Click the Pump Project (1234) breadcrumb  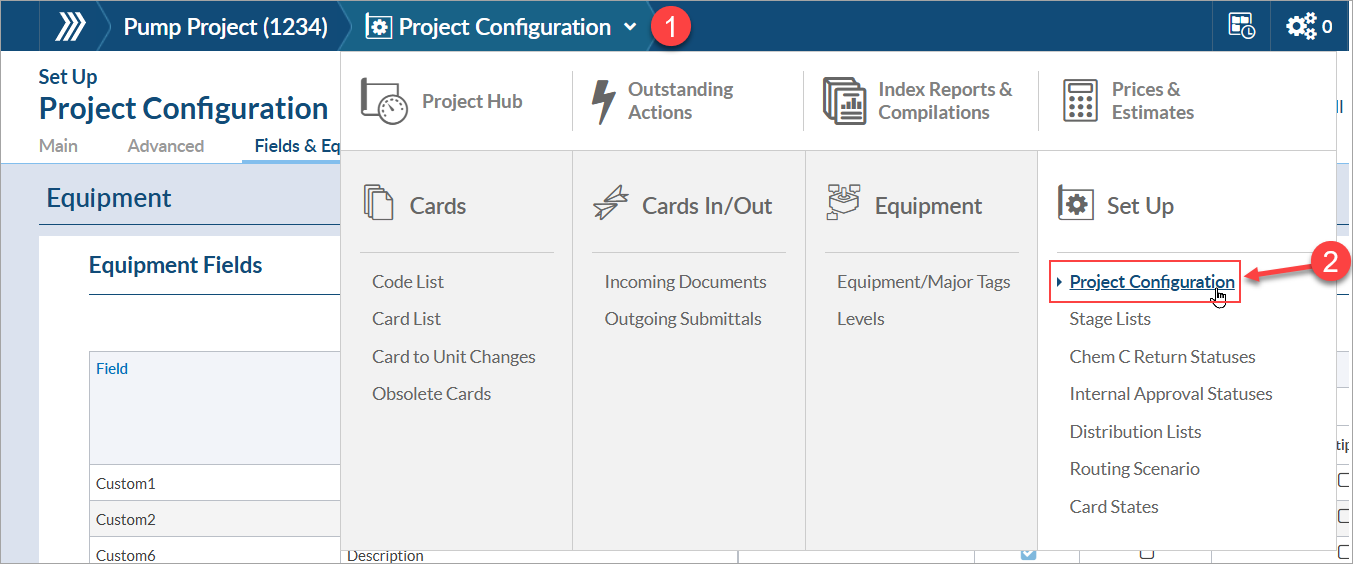[225, 27]
